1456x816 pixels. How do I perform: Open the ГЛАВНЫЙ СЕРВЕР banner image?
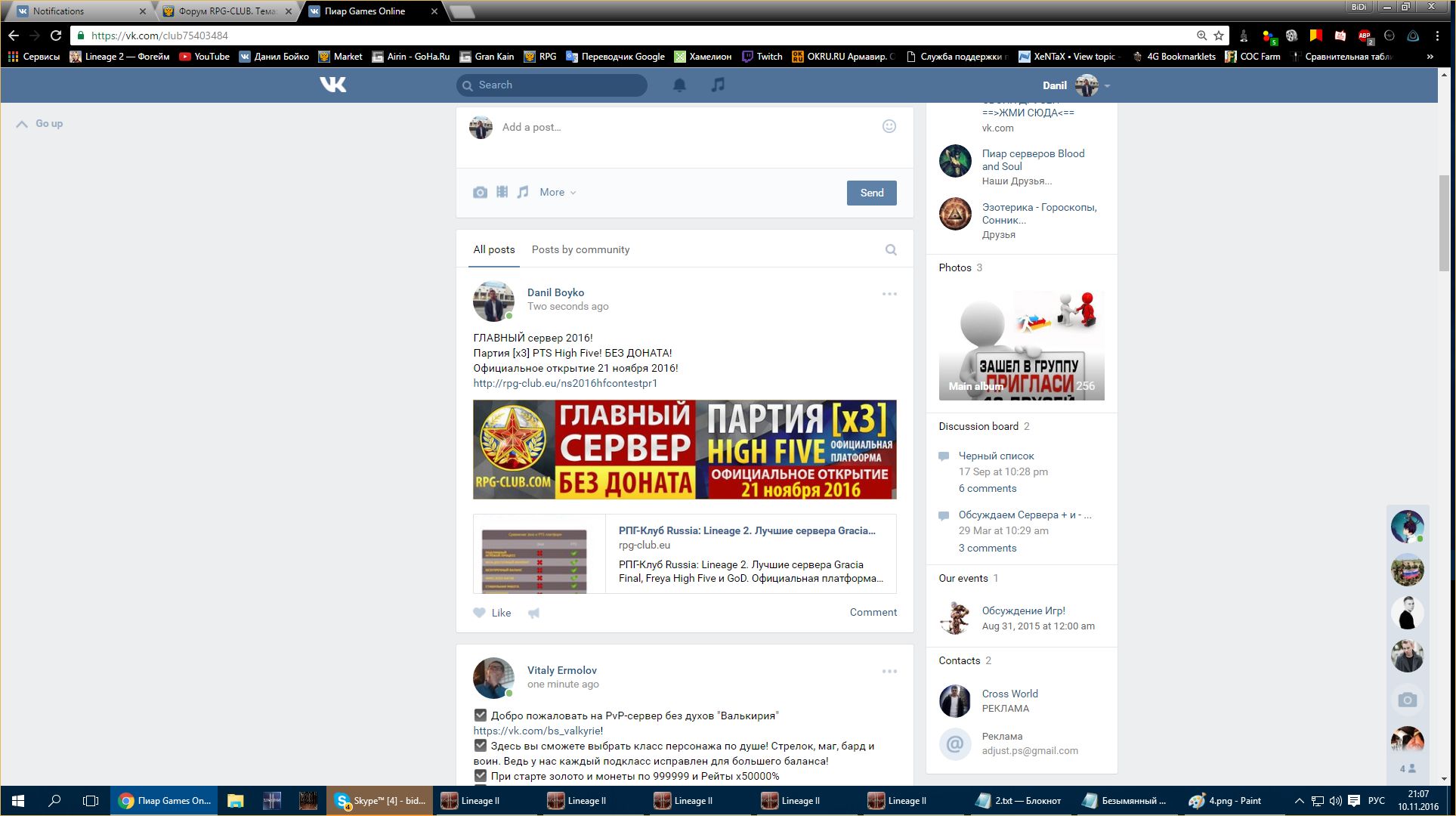click(685, 450)
